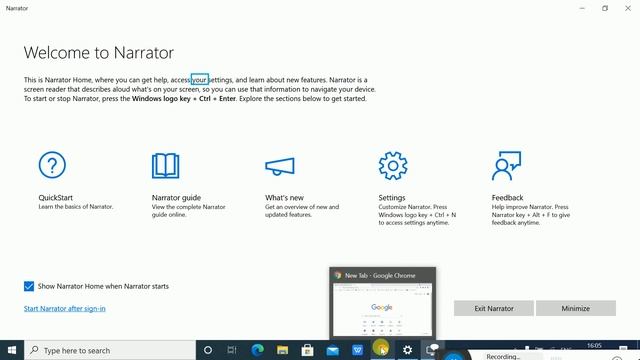Open the Settings gear icon in Narrator Home
The image size is (640, 360).
coord(393,166)
